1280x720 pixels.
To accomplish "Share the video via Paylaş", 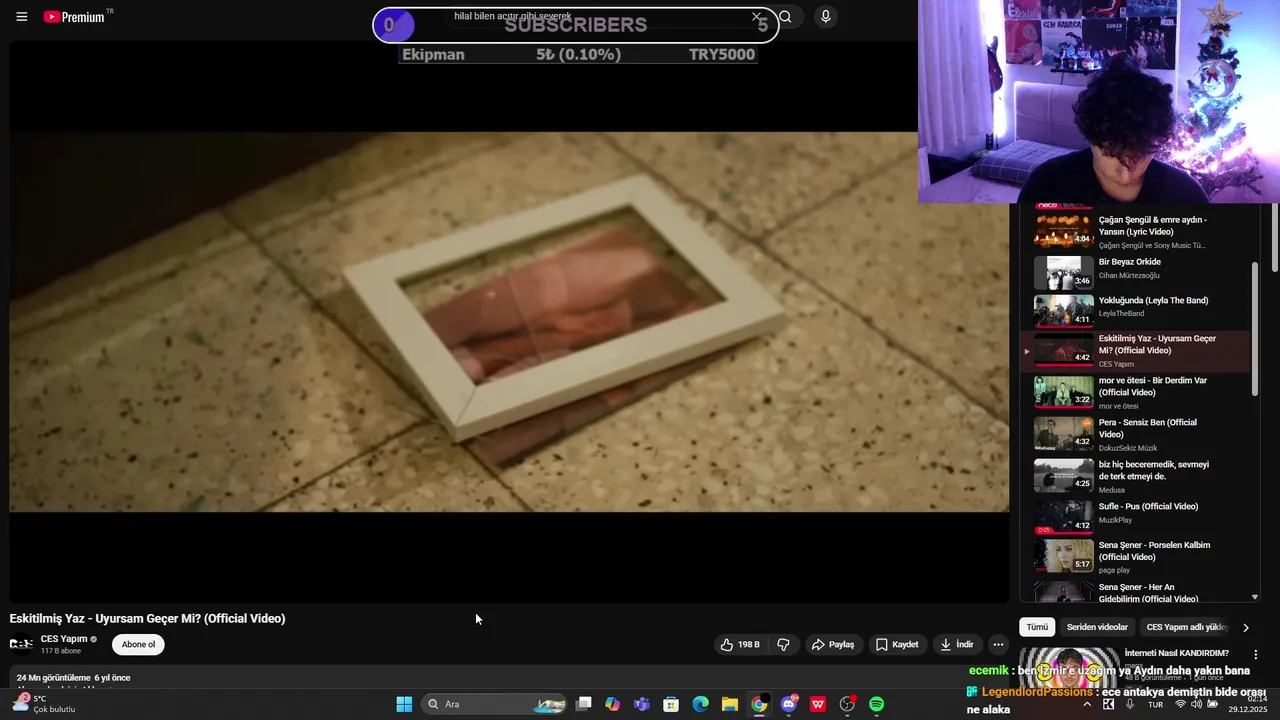I will 832,645.
